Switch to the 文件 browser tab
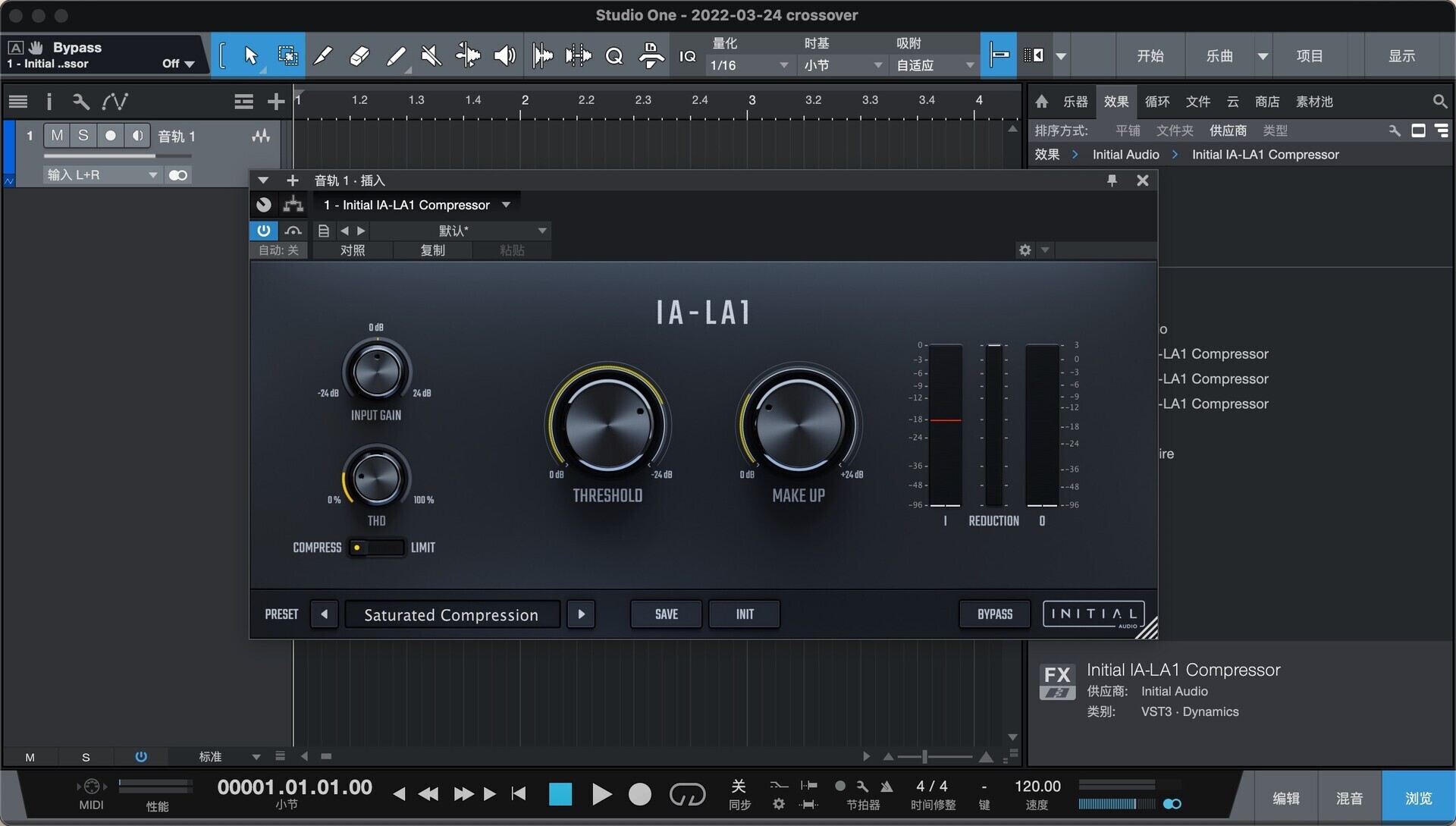 (x=1198, y=102)
